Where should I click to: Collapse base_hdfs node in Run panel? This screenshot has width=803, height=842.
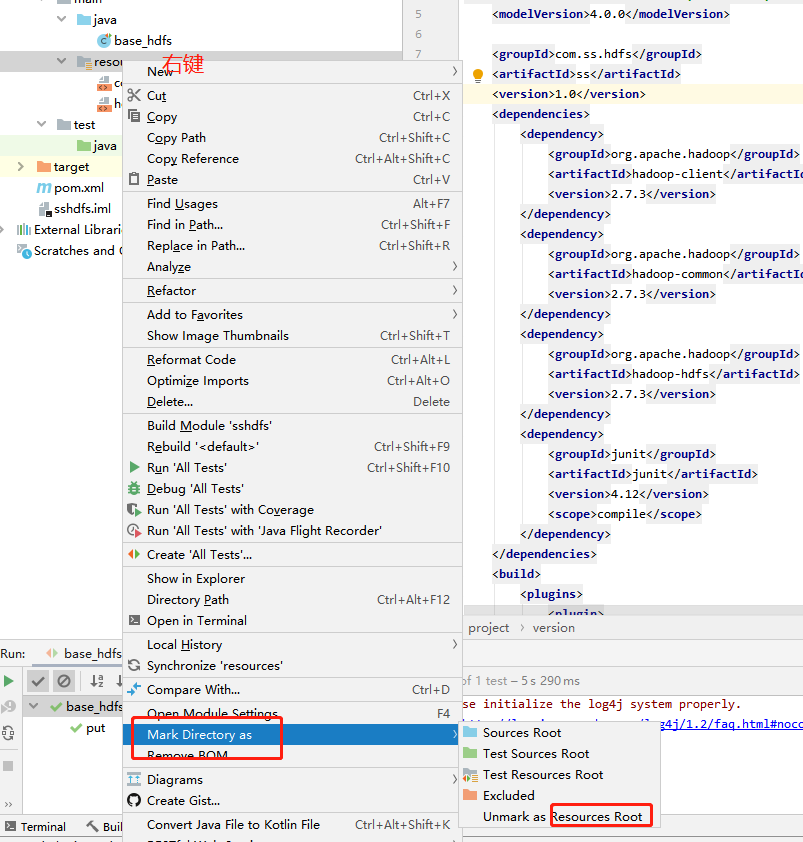[34, 705]
